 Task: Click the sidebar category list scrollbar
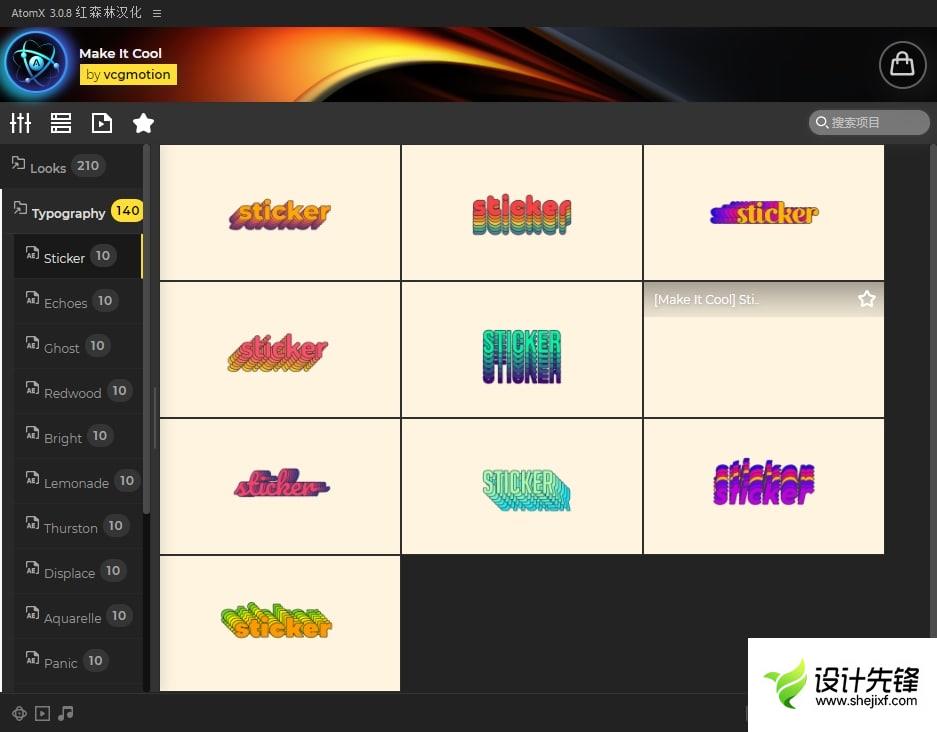(x=147, y=330)
